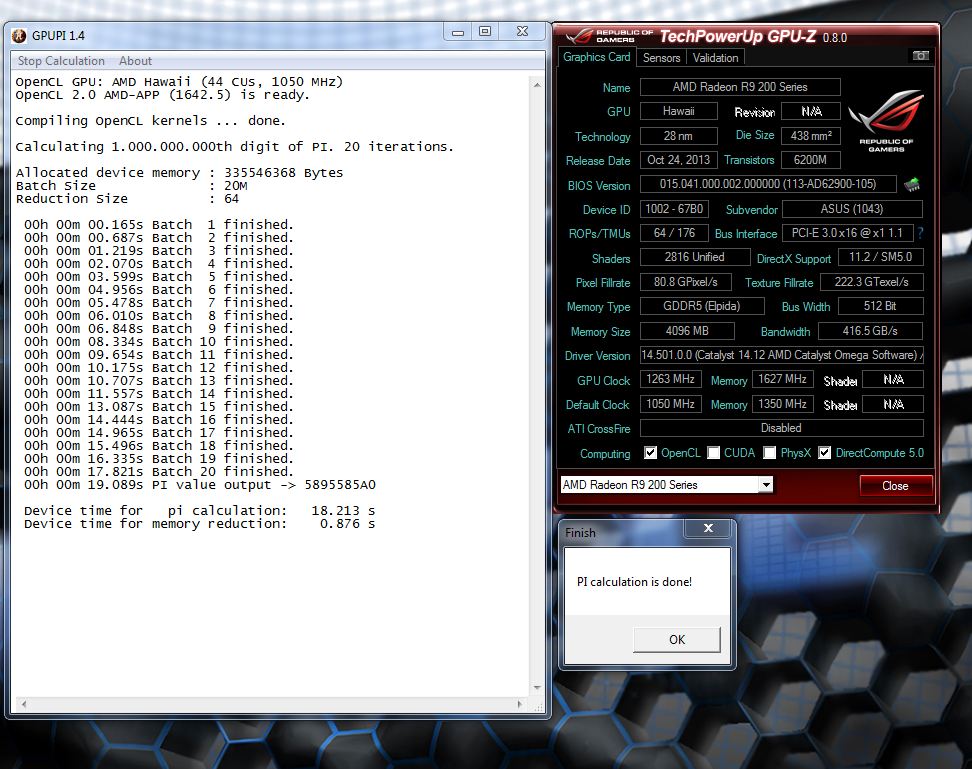Click the Driver Version field
The image size is (972, 769).
pos(782,355)
